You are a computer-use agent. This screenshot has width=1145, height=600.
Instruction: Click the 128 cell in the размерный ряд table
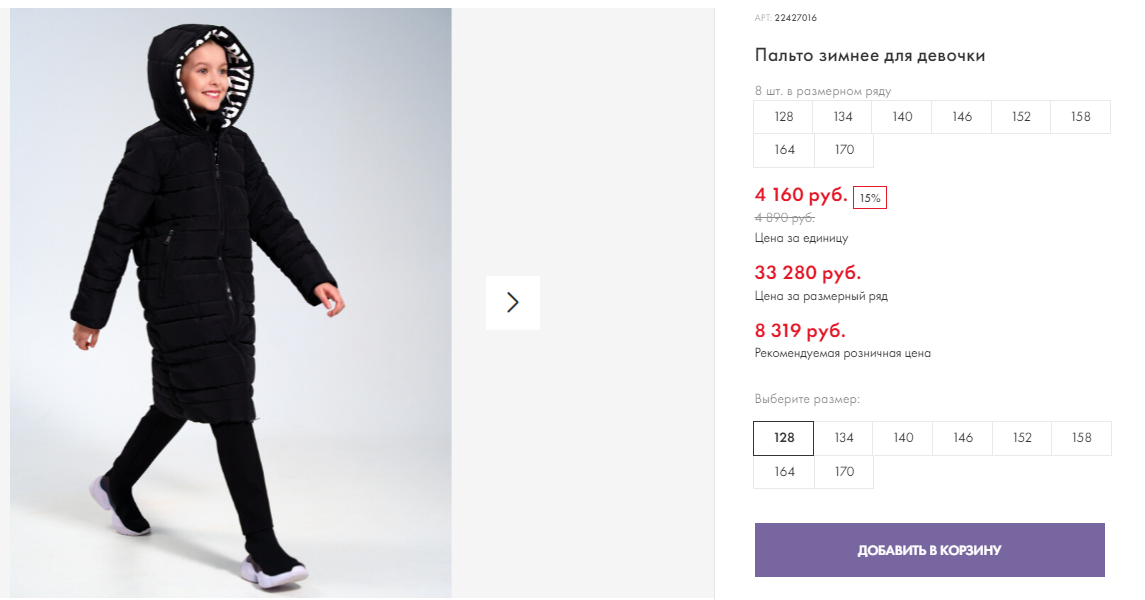[x=784, y=117]
